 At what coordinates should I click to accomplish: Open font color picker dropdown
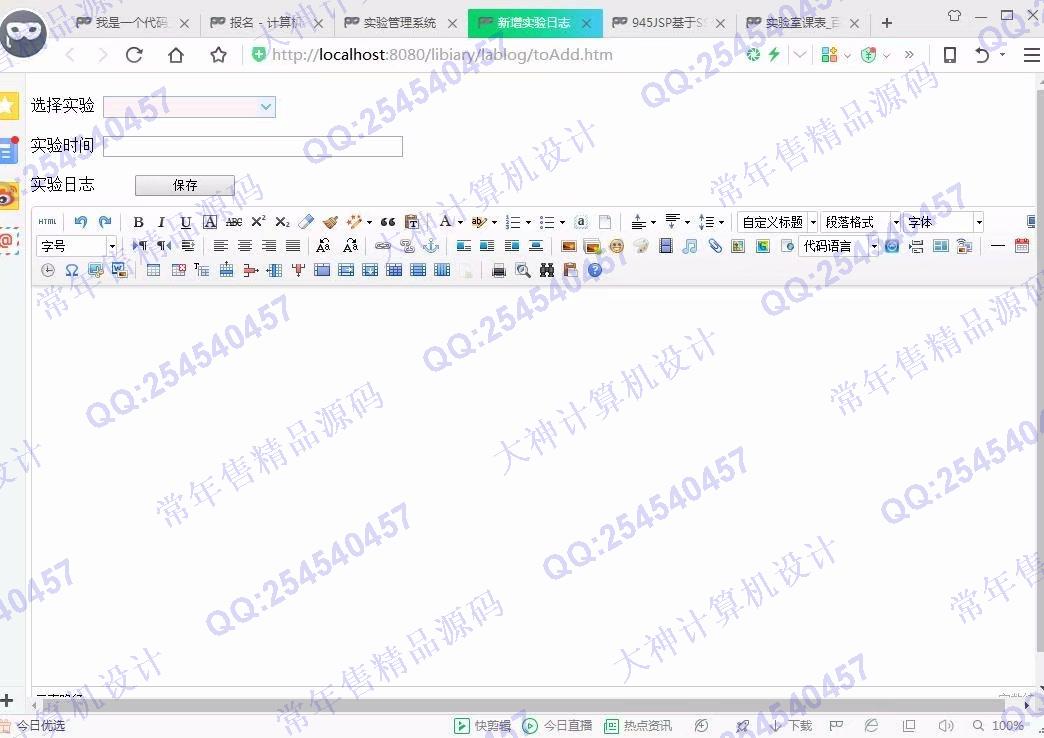tap(460, 222)
